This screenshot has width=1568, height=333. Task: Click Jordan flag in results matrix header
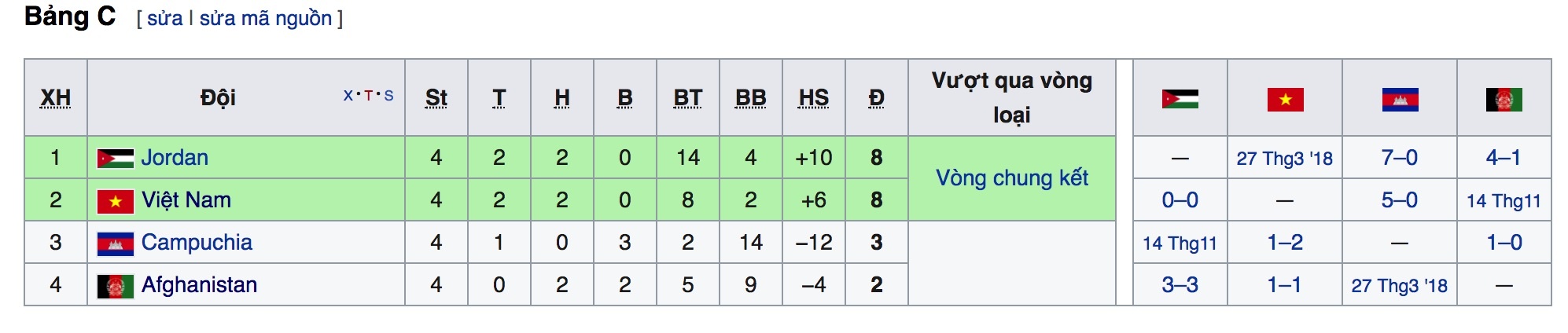point(1180,99)
